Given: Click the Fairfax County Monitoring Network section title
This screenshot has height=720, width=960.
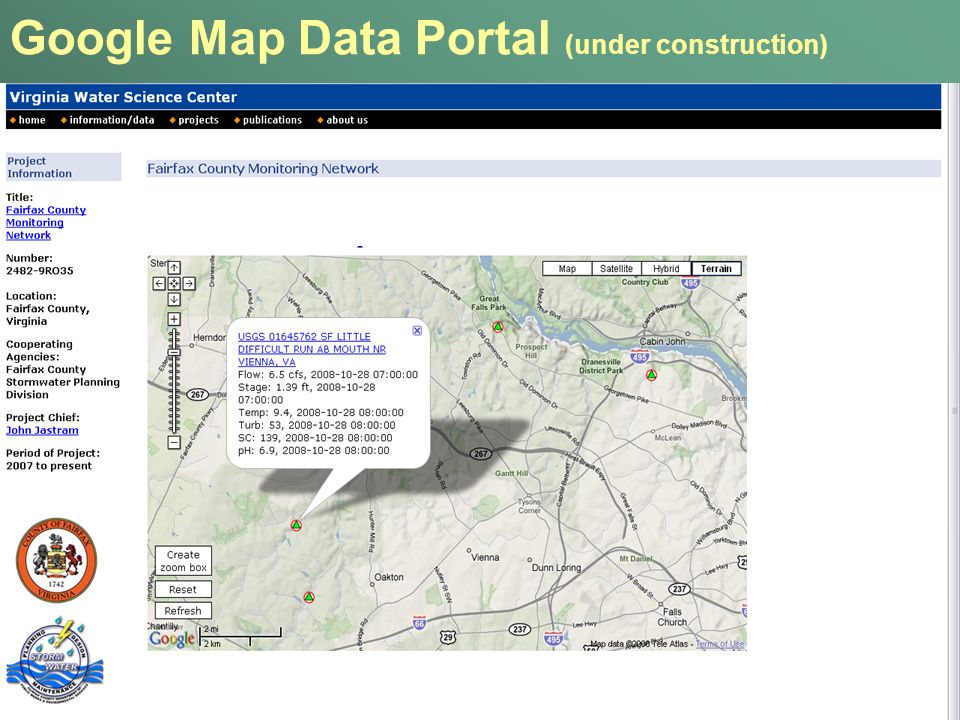Looking at the screenshot, I should pos(263,168).
